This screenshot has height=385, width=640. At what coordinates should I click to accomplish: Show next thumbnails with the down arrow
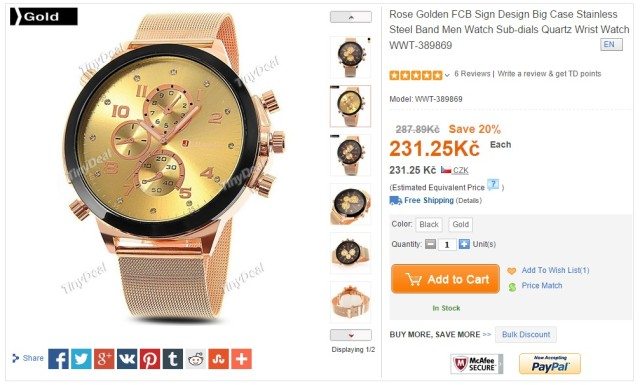[x=351, y=335]
